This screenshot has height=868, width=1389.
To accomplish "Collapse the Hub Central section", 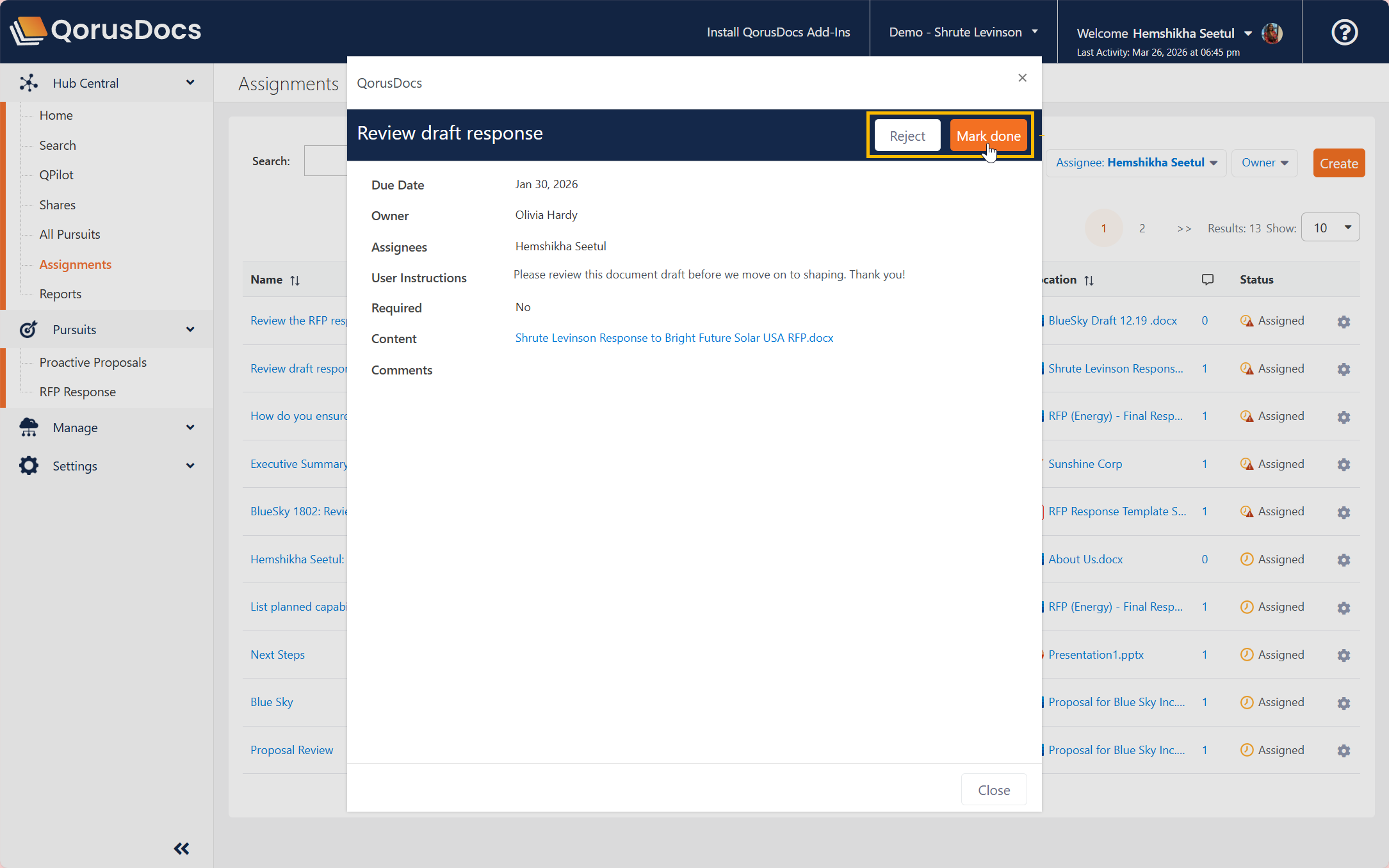I will (190, 83).
